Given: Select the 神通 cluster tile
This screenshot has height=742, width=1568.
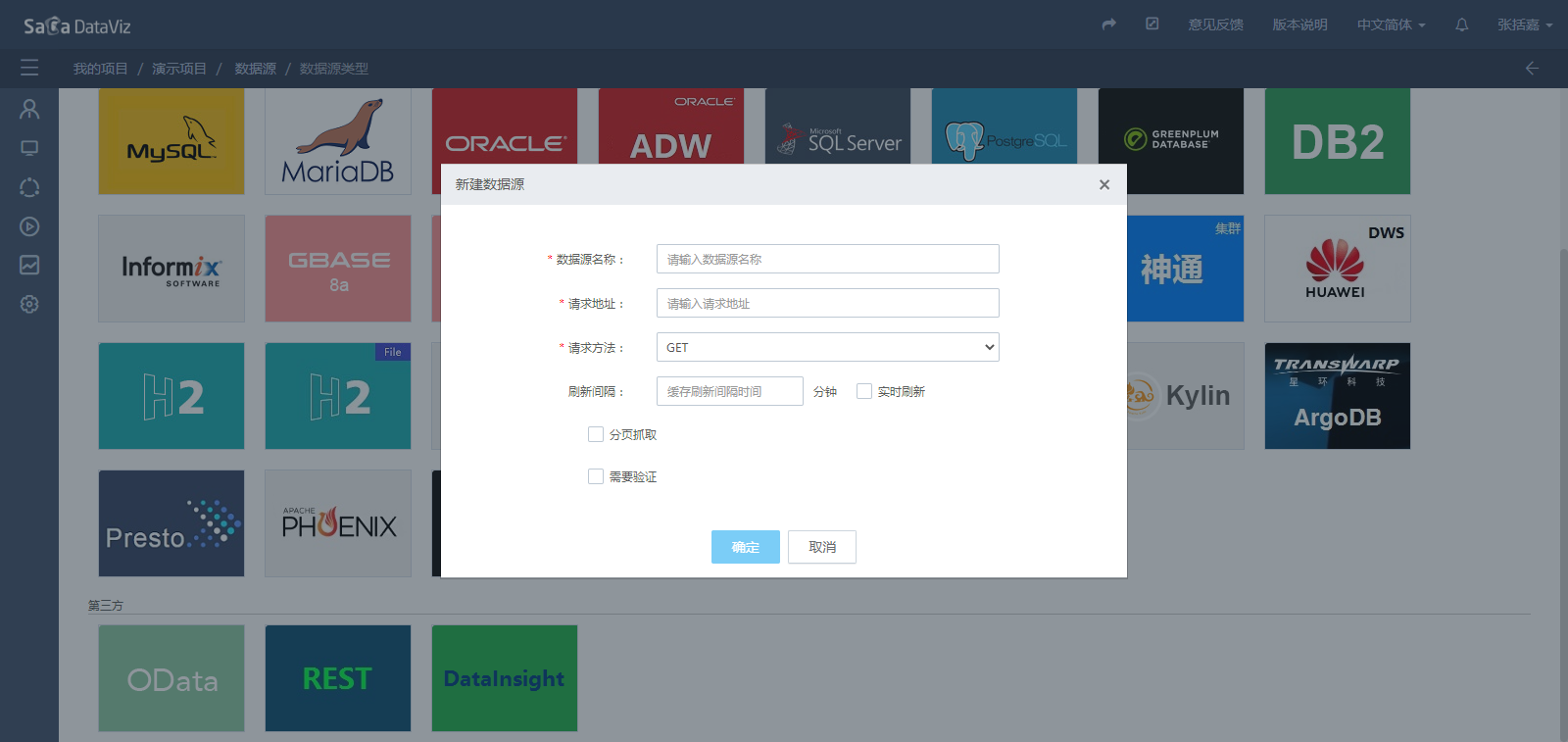Looking at the screenshot, I should pyautogui.click(x=1185, y=269).
